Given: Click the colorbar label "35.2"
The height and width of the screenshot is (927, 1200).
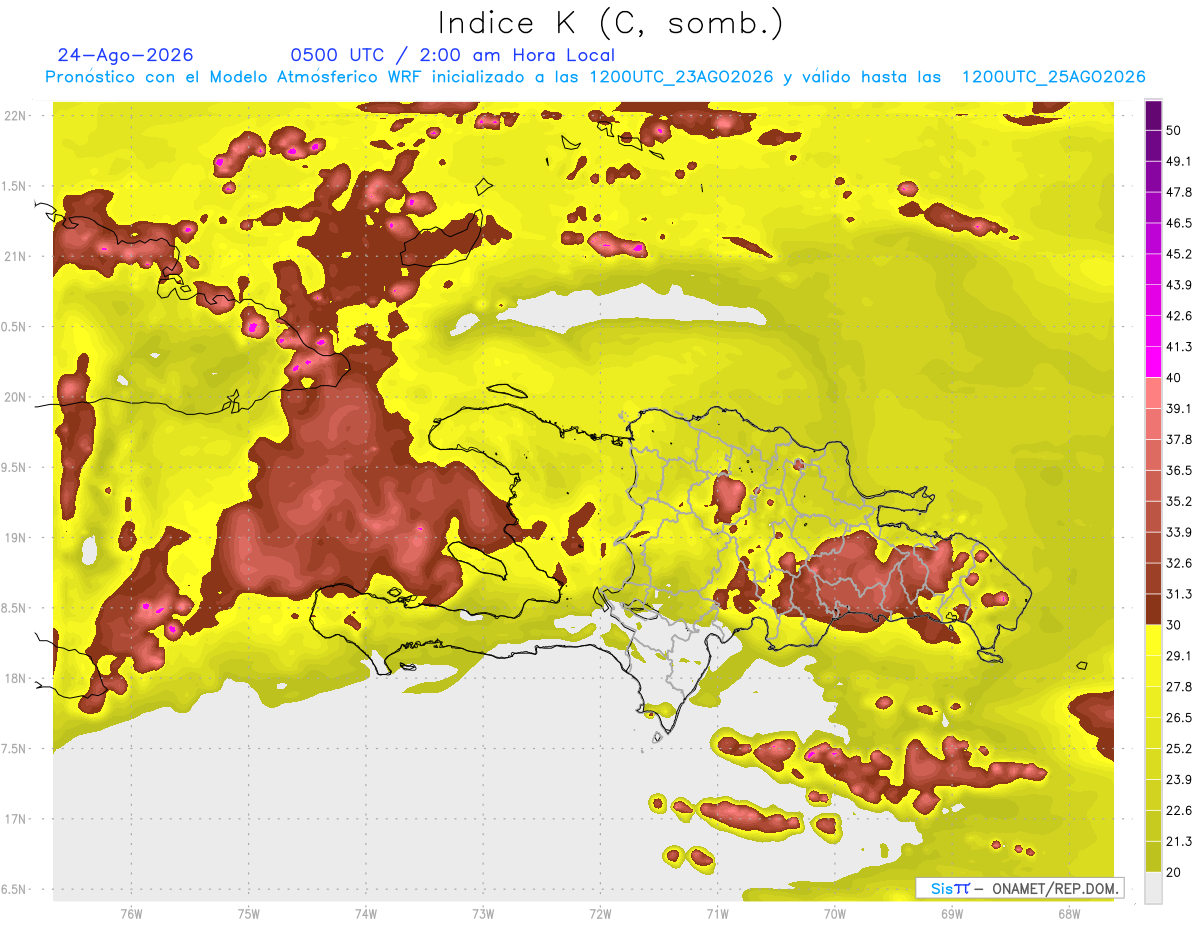Looking at the screenshot, I should click(x=1178, y=501).
